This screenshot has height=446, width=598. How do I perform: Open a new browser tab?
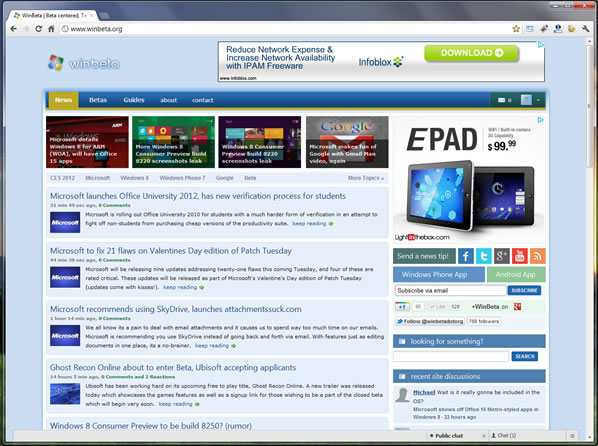pos(104,16)
